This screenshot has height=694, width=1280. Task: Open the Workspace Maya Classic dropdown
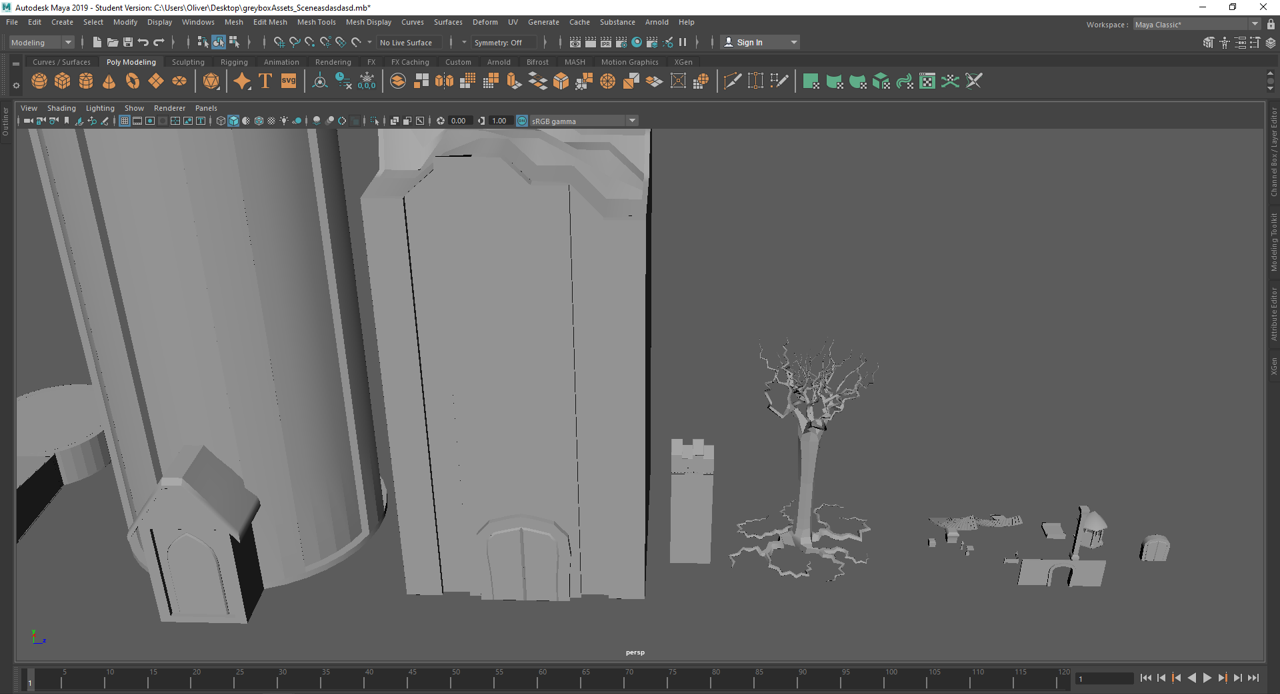click(1196, 24)
